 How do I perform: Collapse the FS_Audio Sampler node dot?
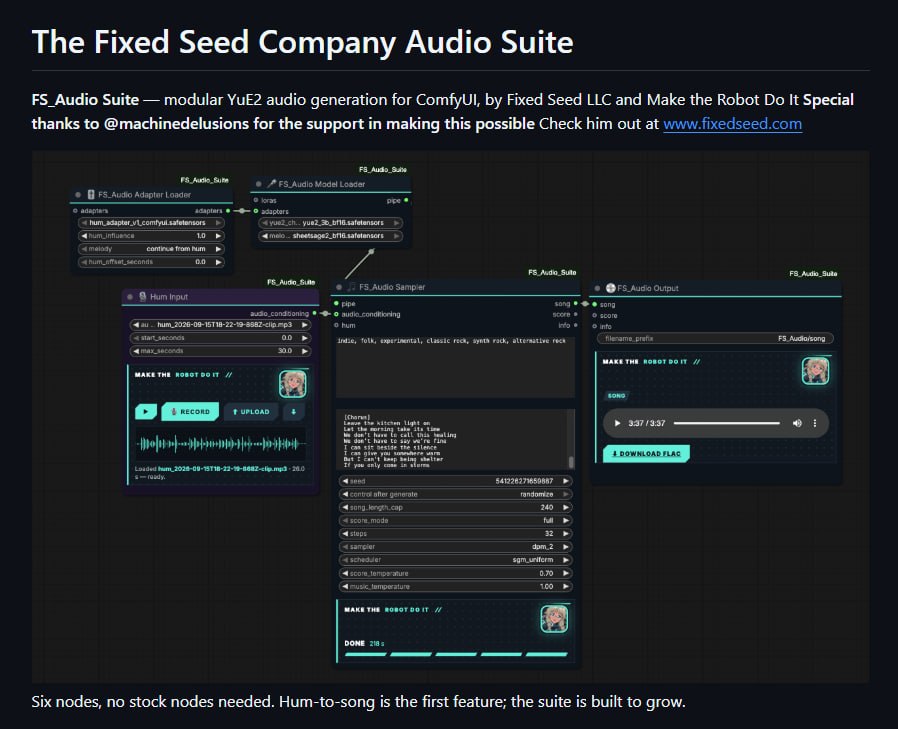(338, 287)
